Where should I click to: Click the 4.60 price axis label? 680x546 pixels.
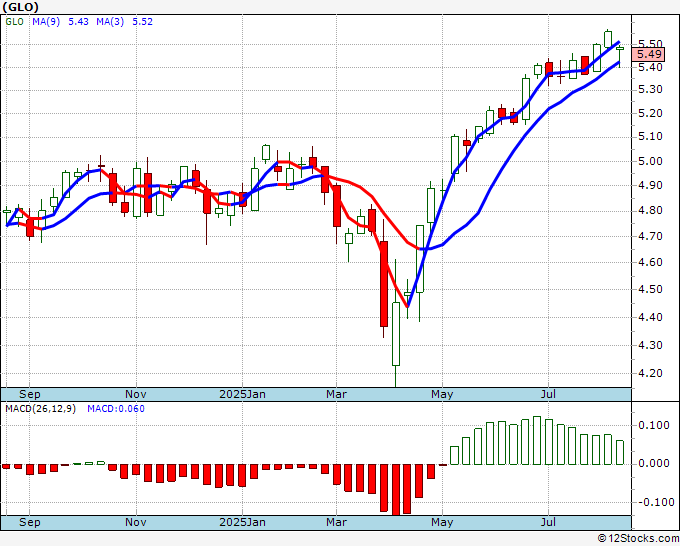point(650,262)
